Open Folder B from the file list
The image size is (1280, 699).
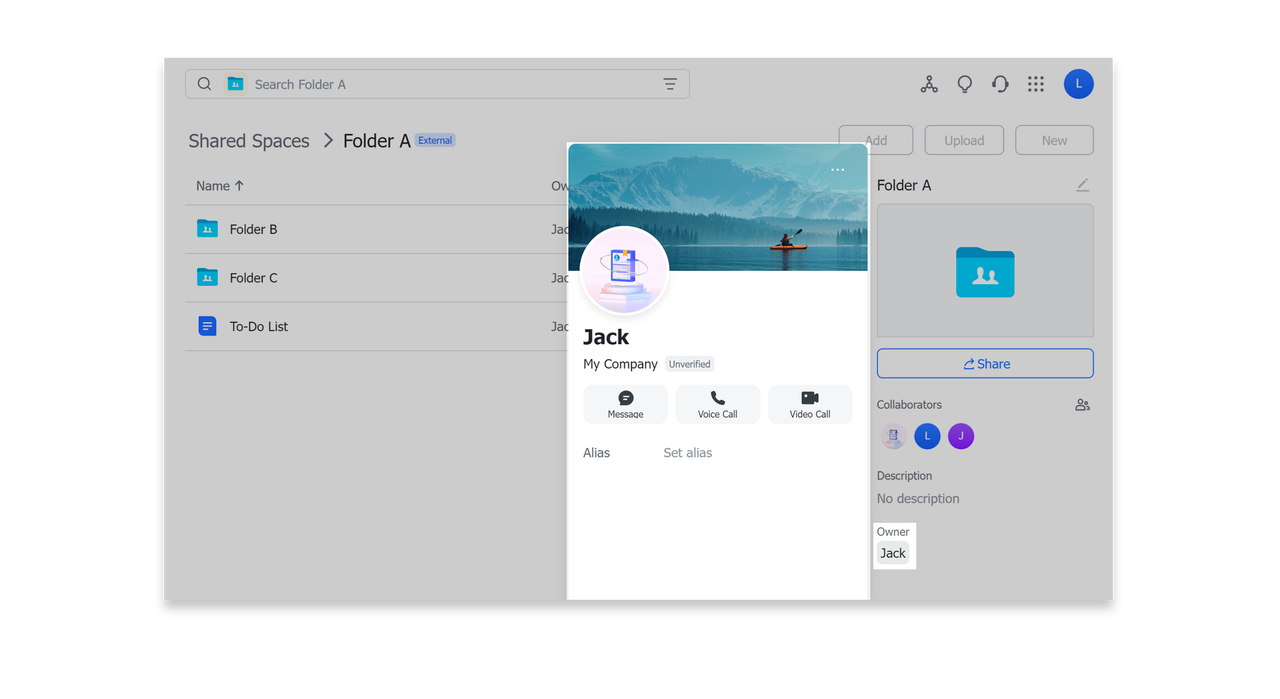252,229
